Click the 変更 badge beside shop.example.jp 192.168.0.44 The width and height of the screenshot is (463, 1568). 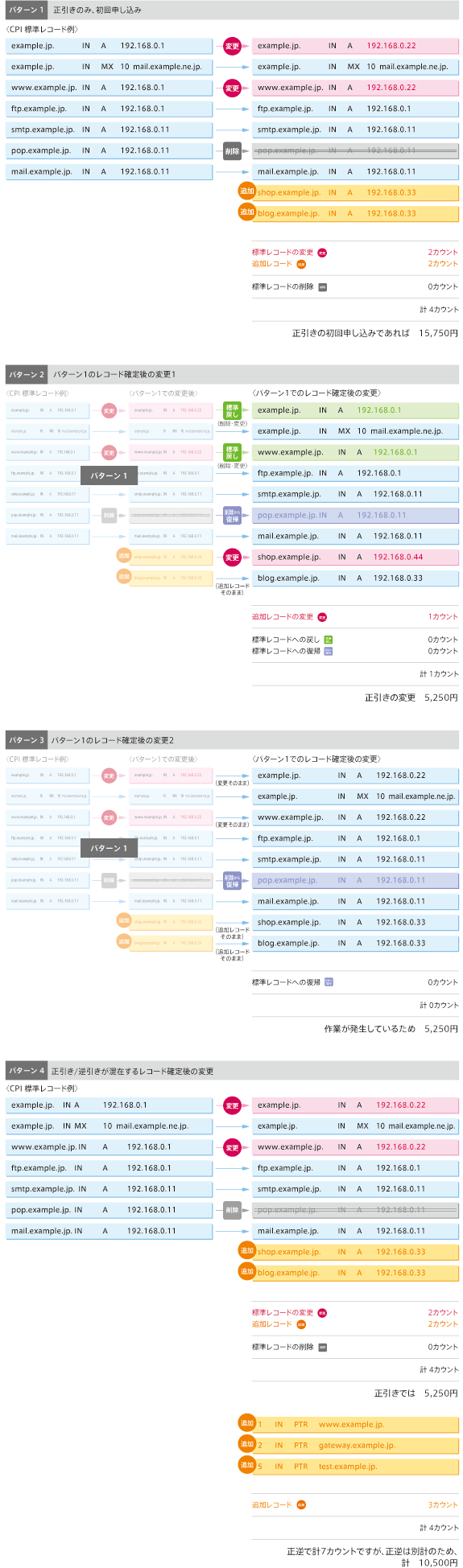(x=232, y=557)
